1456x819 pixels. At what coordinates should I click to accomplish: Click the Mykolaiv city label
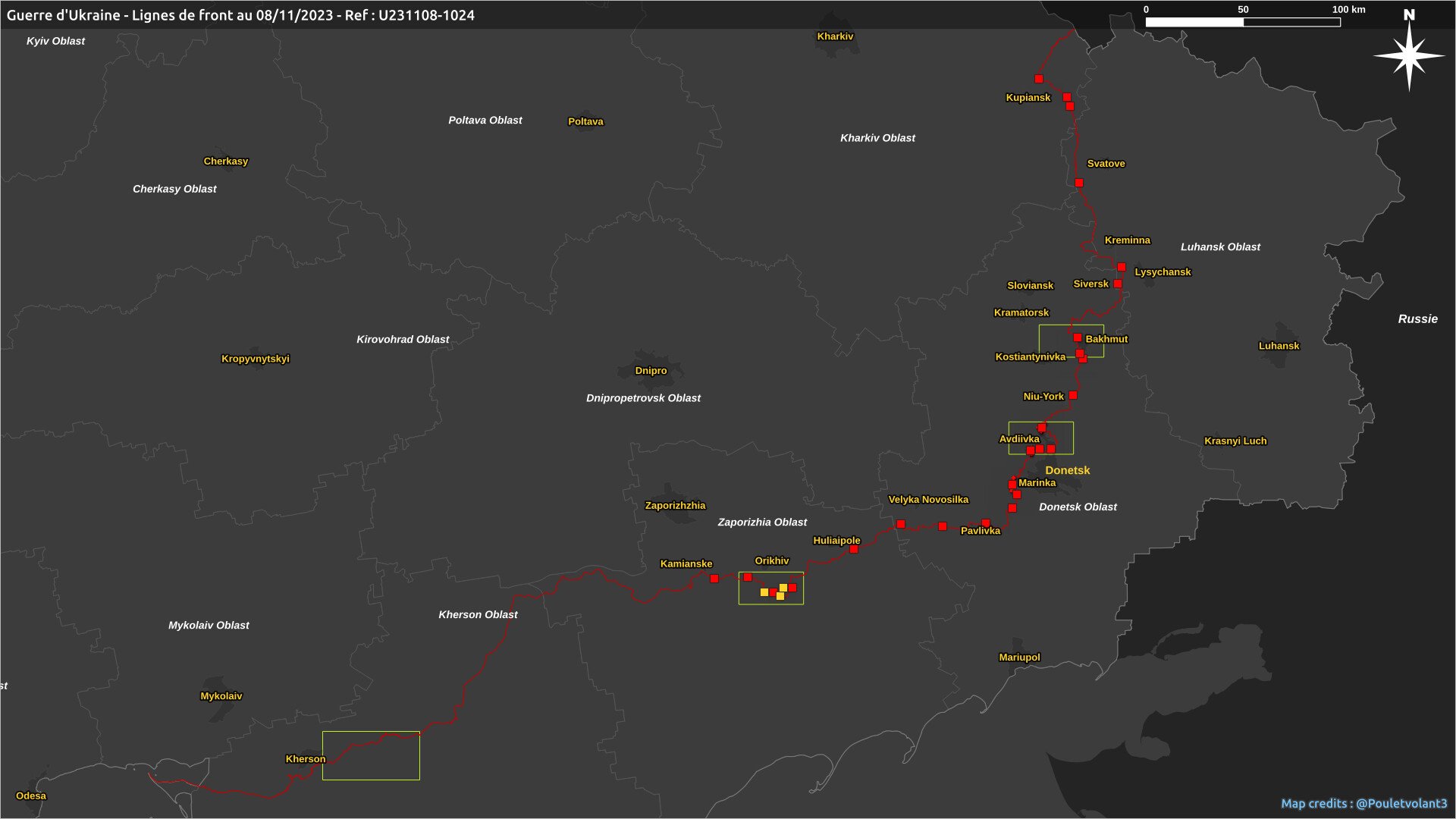click(x=221, y=695)
